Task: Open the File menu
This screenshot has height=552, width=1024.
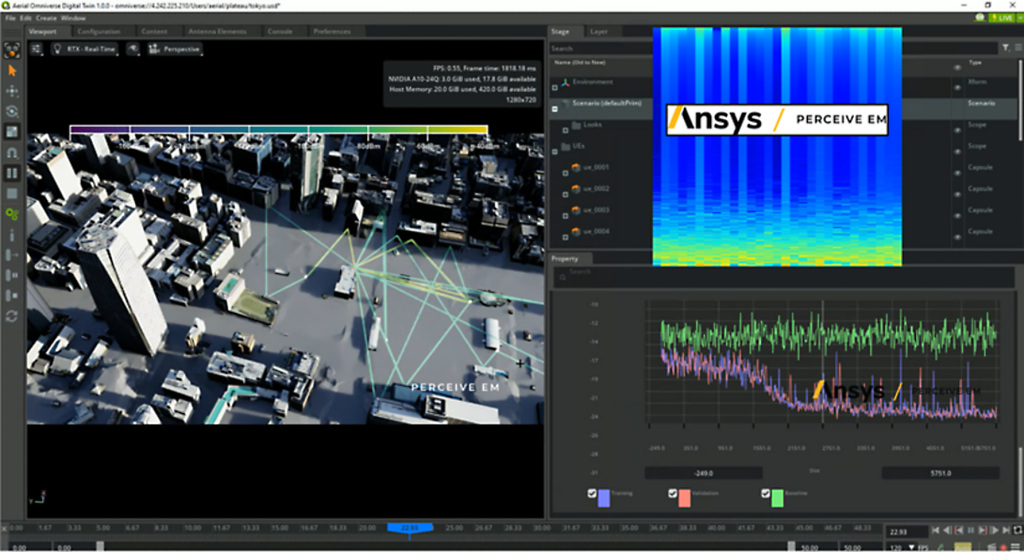Action: tap(10, 18)
